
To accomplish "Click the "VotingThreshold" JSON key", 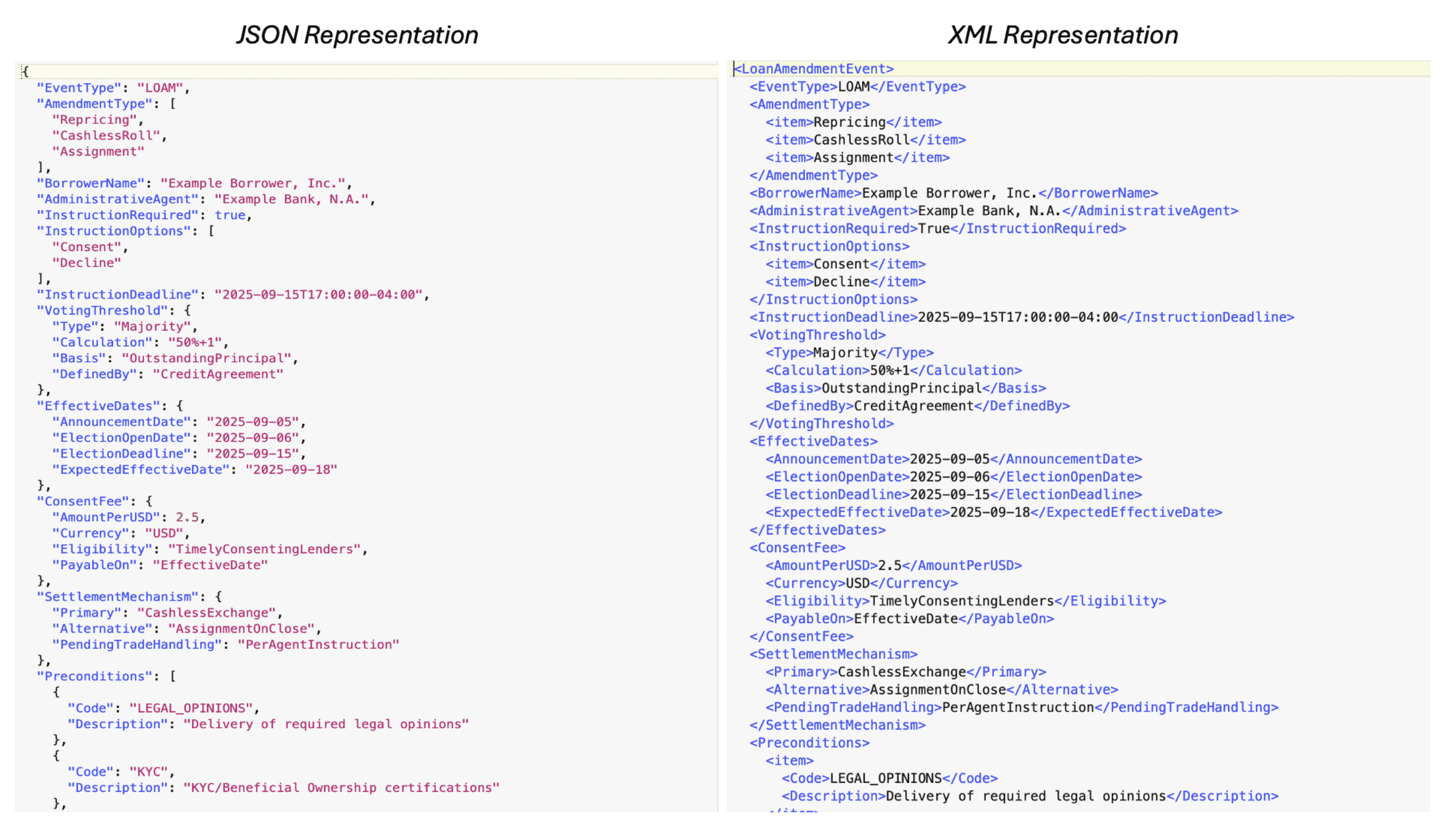I will [x=102, y=311].
